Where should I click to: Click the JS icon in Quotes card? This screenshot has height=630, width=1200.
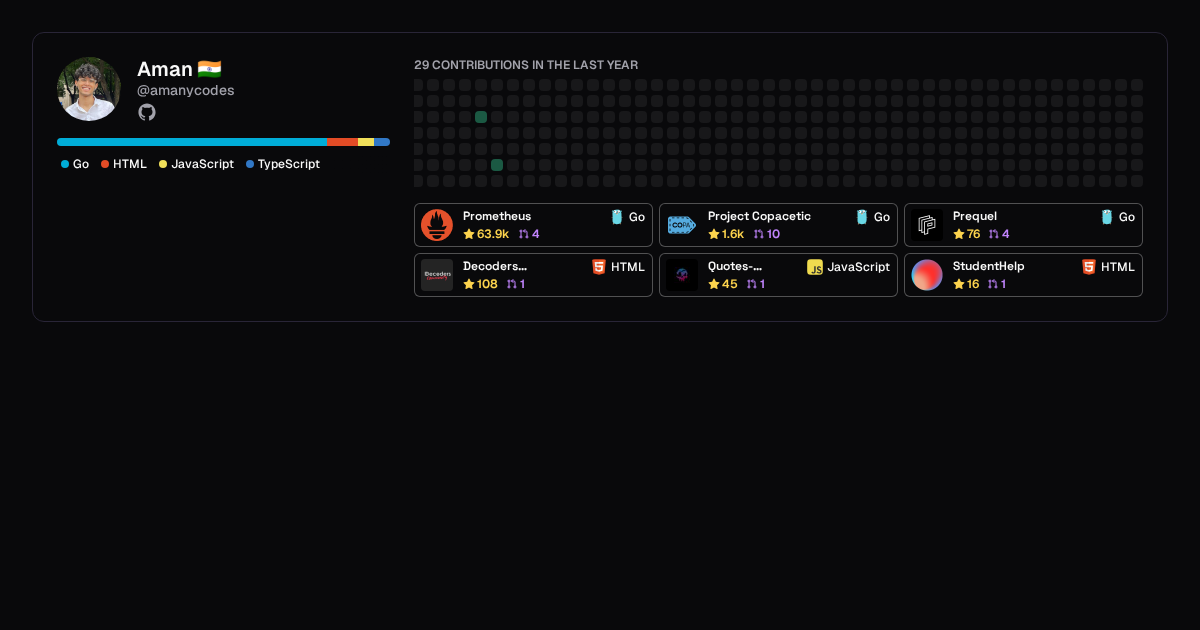[x=815, y=267]
